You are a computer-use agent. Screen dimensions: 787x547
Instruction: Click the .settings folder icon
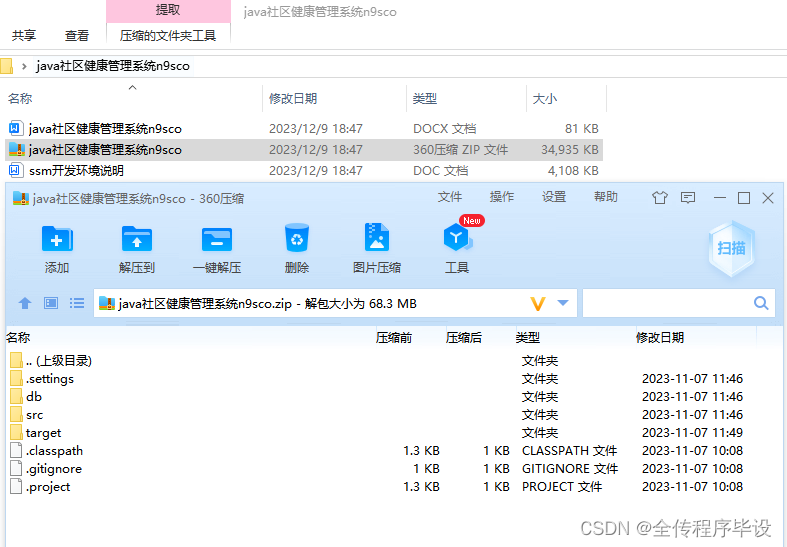(x=16, y=378)
